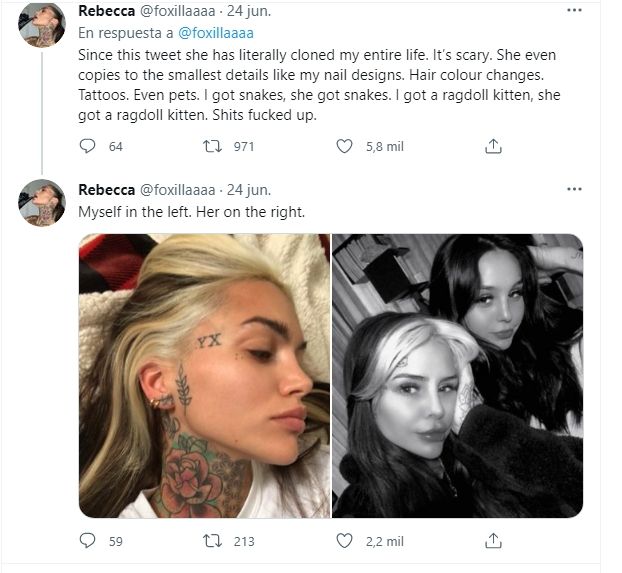Viewport: 622px width, 573px height.
Task: Open Rebecca's avatar on the first tweet
Action: tap(42, 24)
